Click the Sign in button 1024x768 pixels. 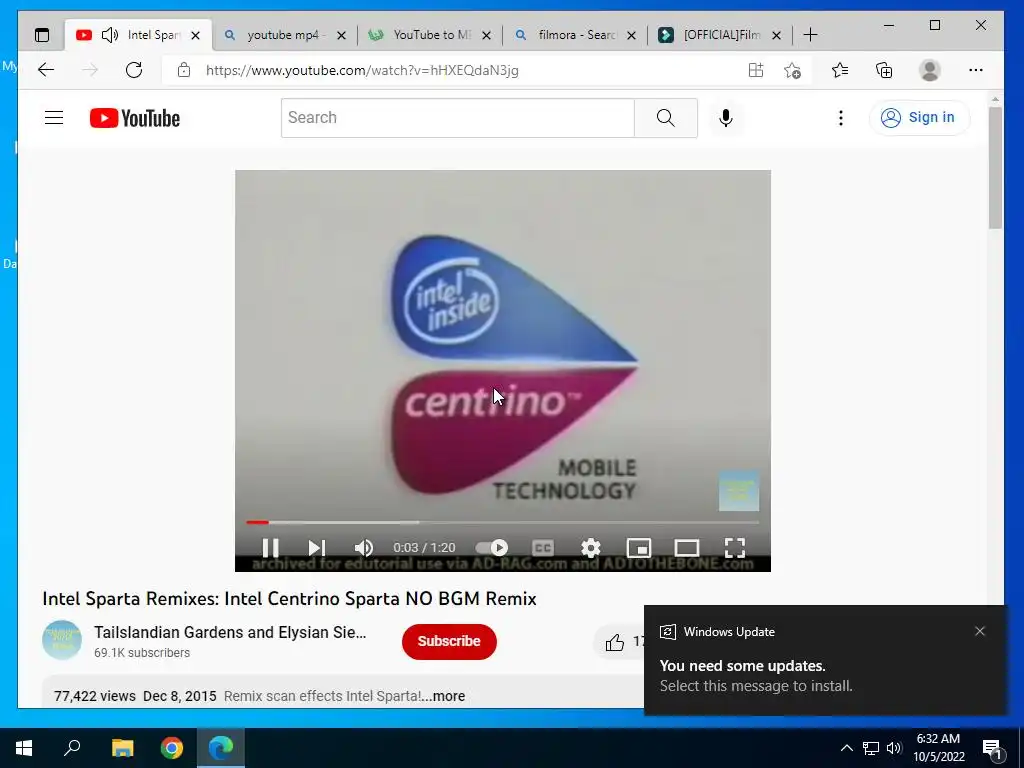click(918, 118)
